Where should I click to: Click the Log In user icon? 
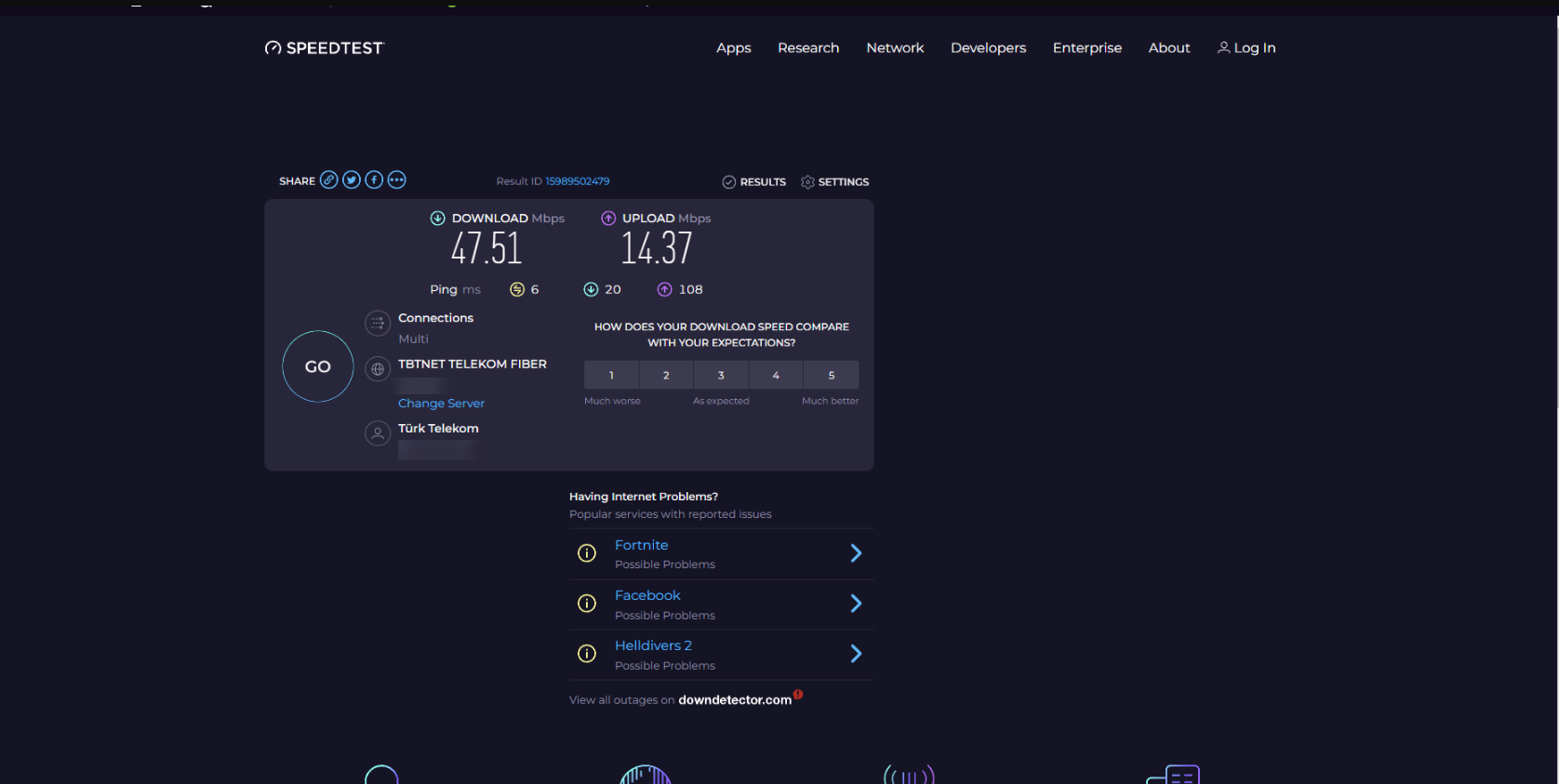point(1224,47)
